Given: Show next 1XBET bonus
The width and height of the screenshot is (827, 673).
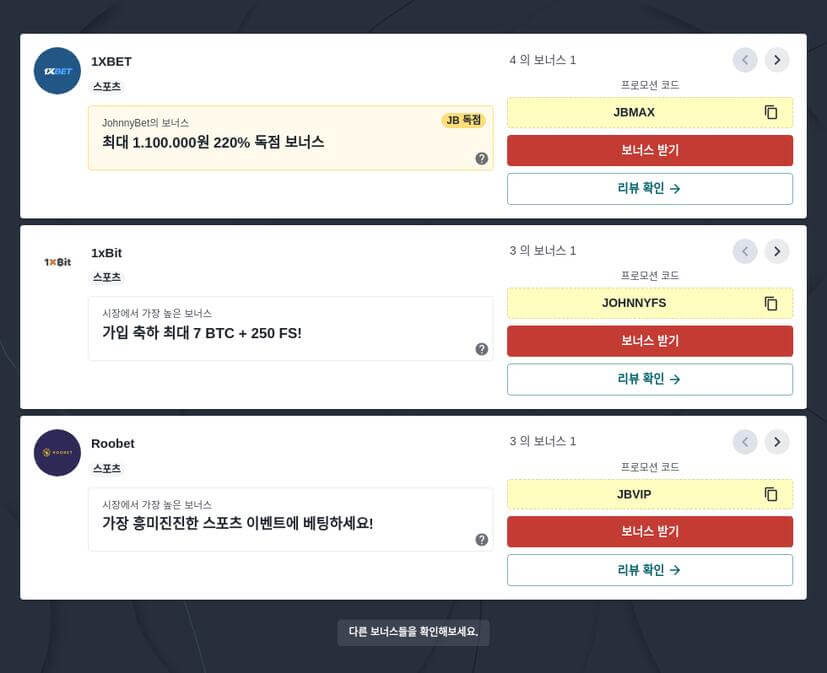Looking at the screenshot, I should point(777,60).
